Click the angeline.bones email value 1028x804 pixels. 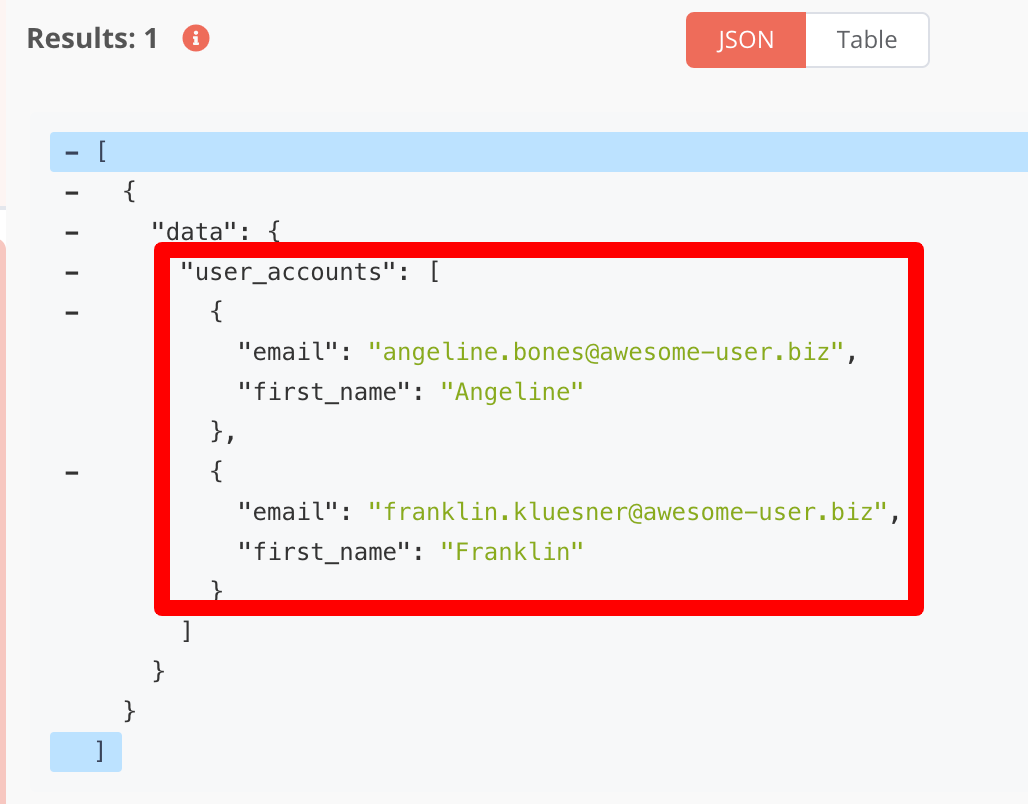pos(609,351)
